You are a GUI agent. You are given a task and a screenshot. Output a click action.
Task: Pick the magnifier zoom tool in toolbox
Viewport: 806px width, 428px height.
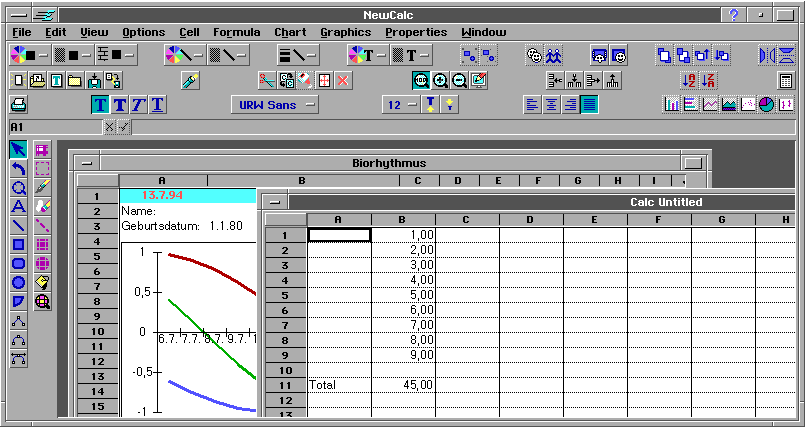[x=18, y=187]
